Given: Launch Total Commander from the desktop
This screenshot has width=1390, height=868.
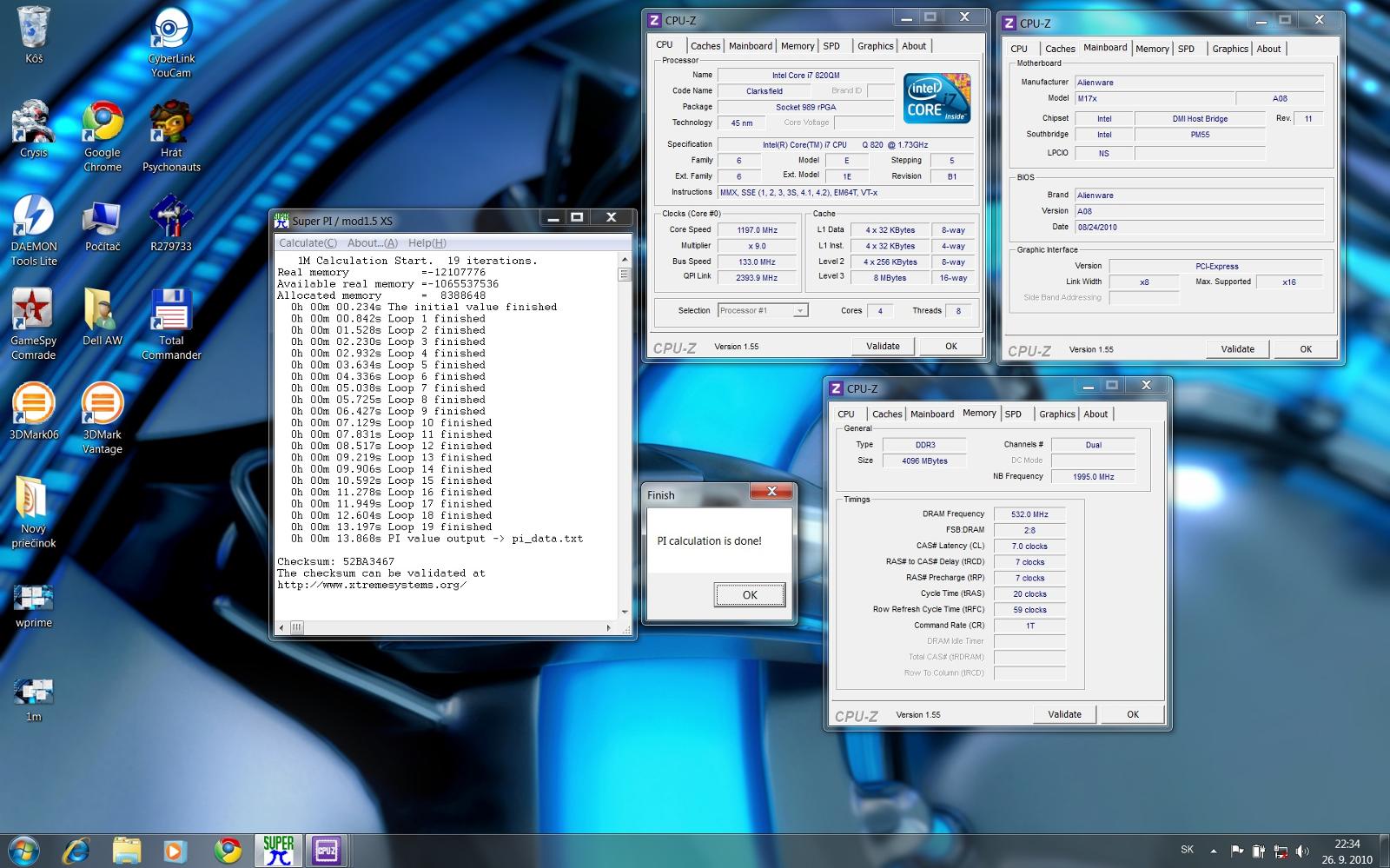Looking at the screenshot, I should [x=171, y=324].
